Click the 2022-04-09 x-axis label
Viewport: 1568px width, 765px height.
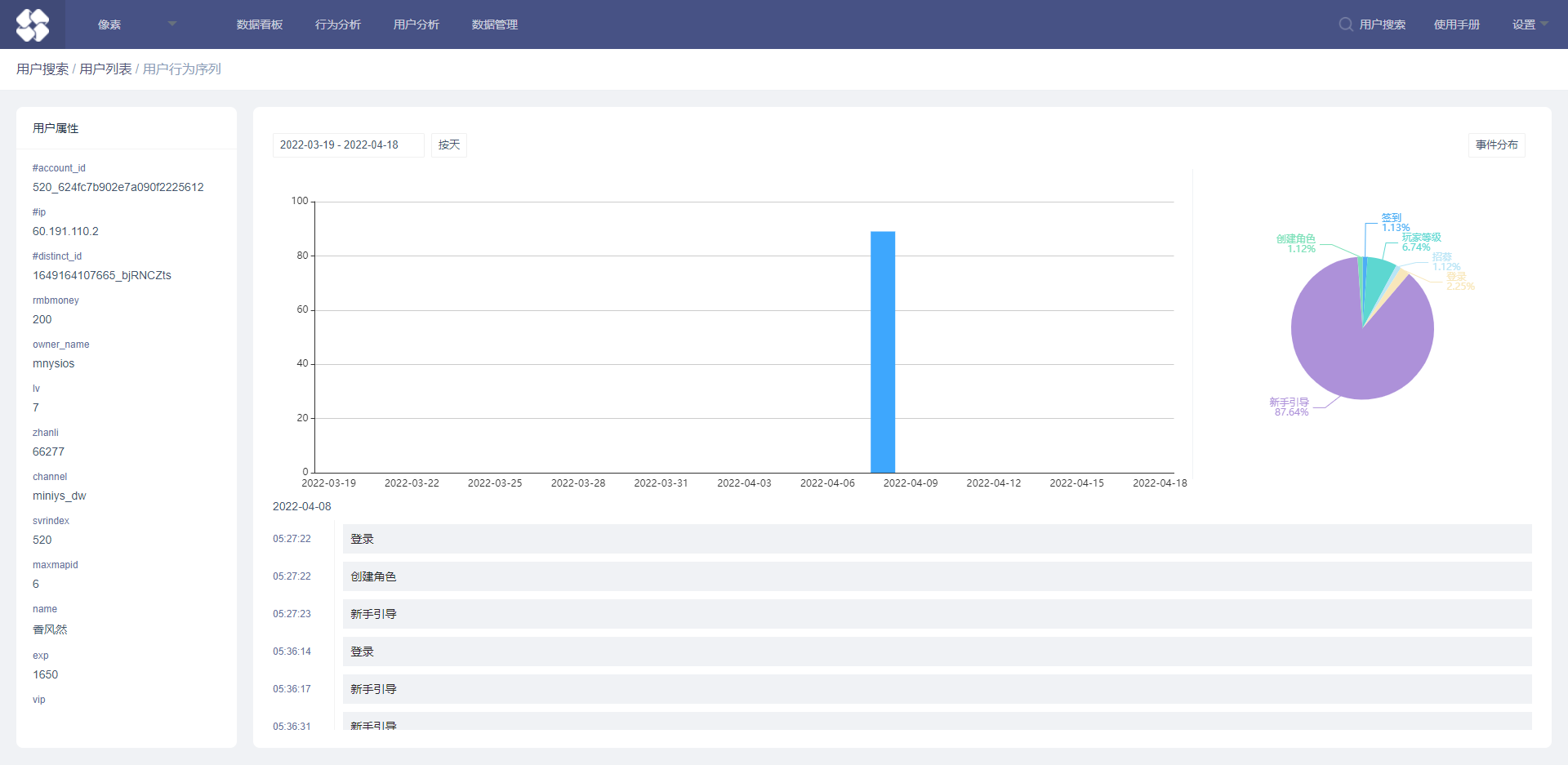click(x=911, y=483)
